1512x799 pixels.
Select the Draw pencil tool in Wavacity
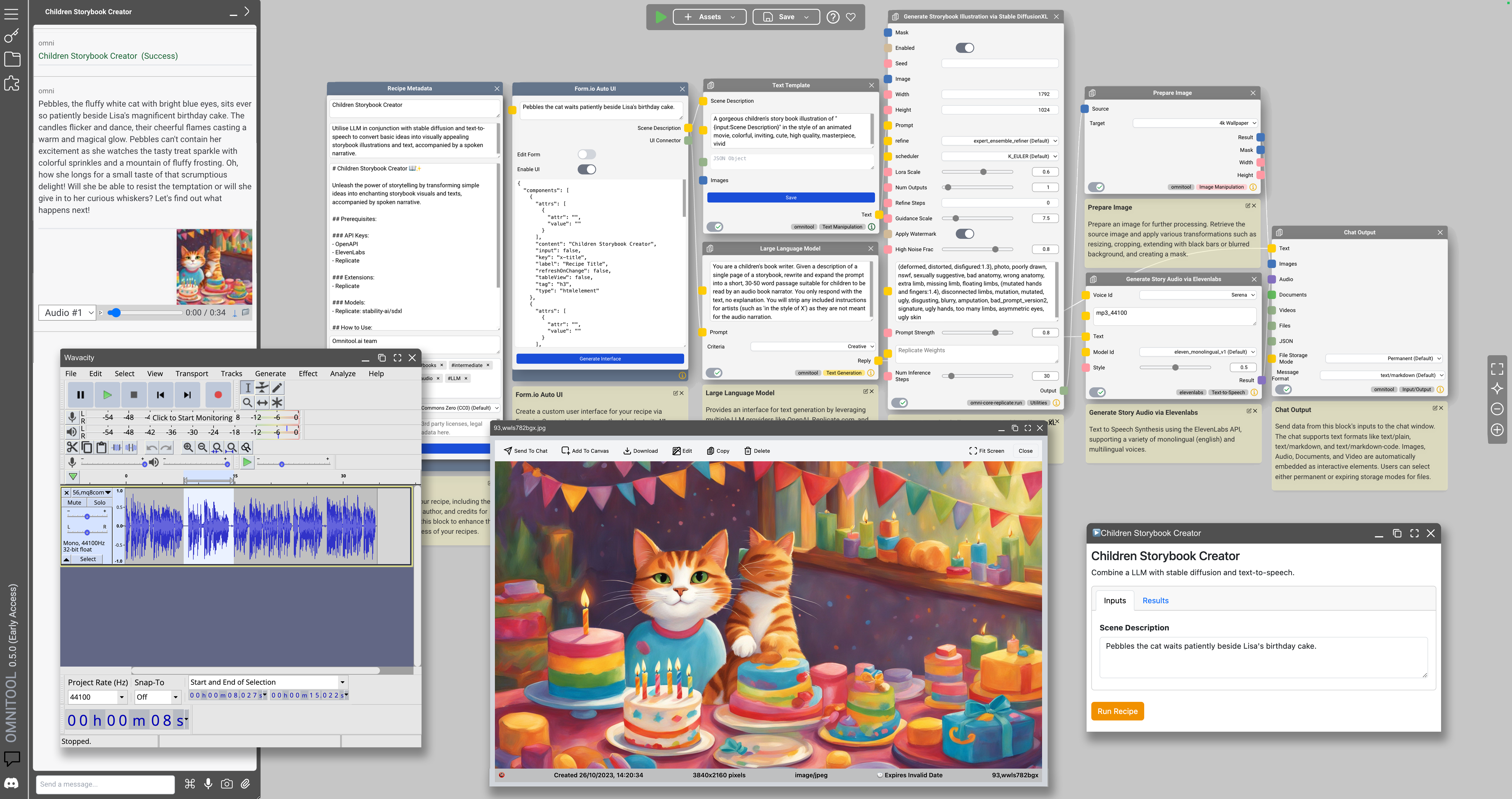click(277, 387)
